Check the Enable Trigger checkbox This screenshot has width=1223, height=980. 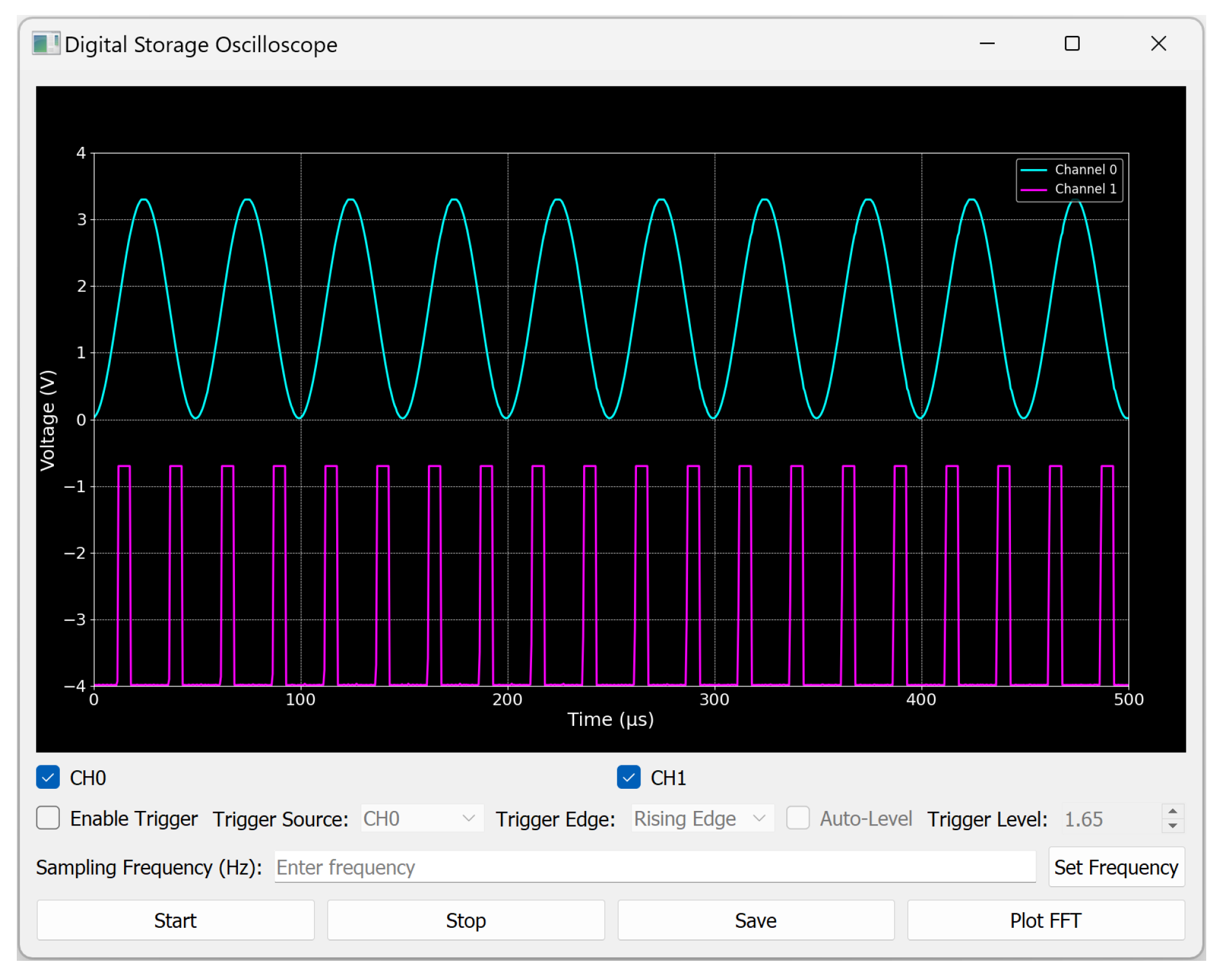(48, 818)
